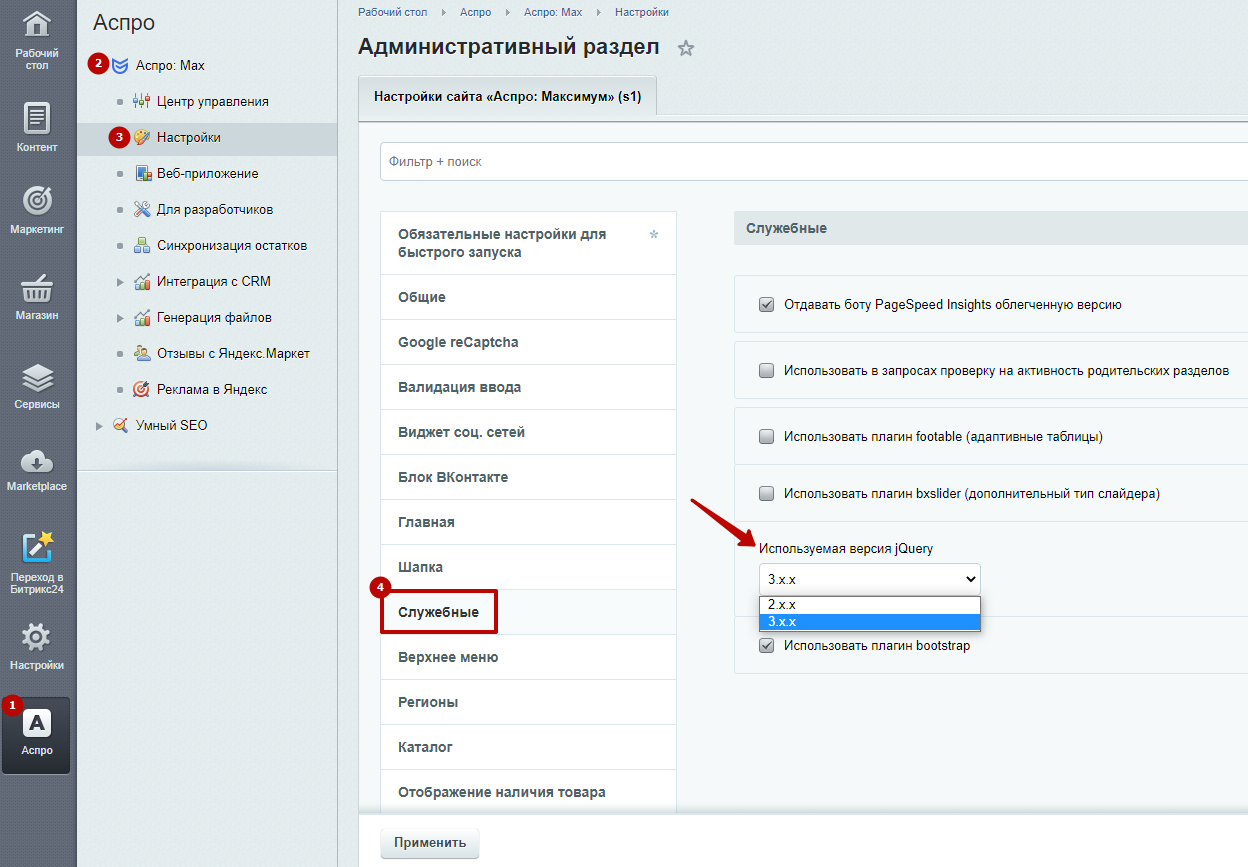Viewport: 1248px width, 867px height.
Task: Select the Настройки сайта «Аспро: Максимум» tab
Action: (507, 97)
